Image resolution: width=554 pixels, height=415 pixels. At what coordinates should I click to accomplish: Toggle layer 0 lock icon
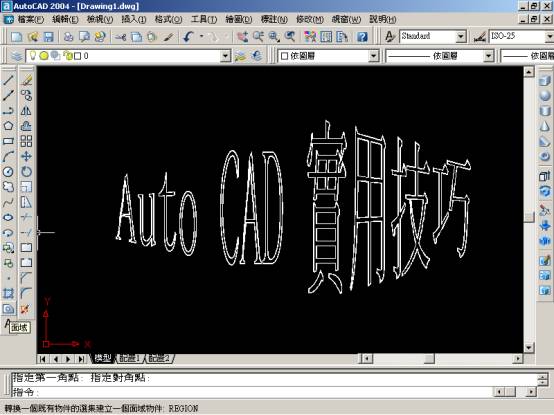[x=67, y=55]
